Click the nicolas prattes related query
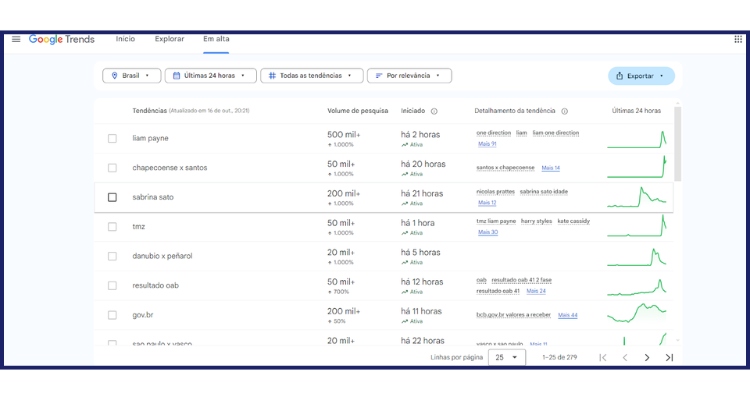The image size is (750, 400). (496, 192)
